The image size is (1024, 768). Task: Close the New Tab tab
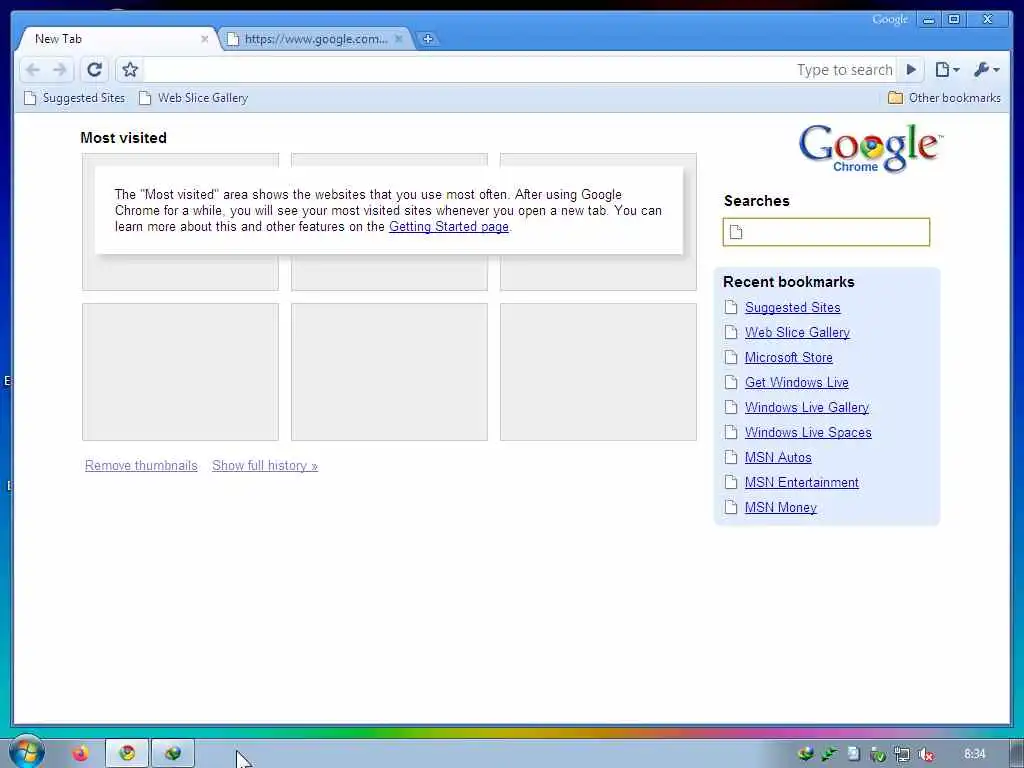pyautogui.click(x=204, y=39)
